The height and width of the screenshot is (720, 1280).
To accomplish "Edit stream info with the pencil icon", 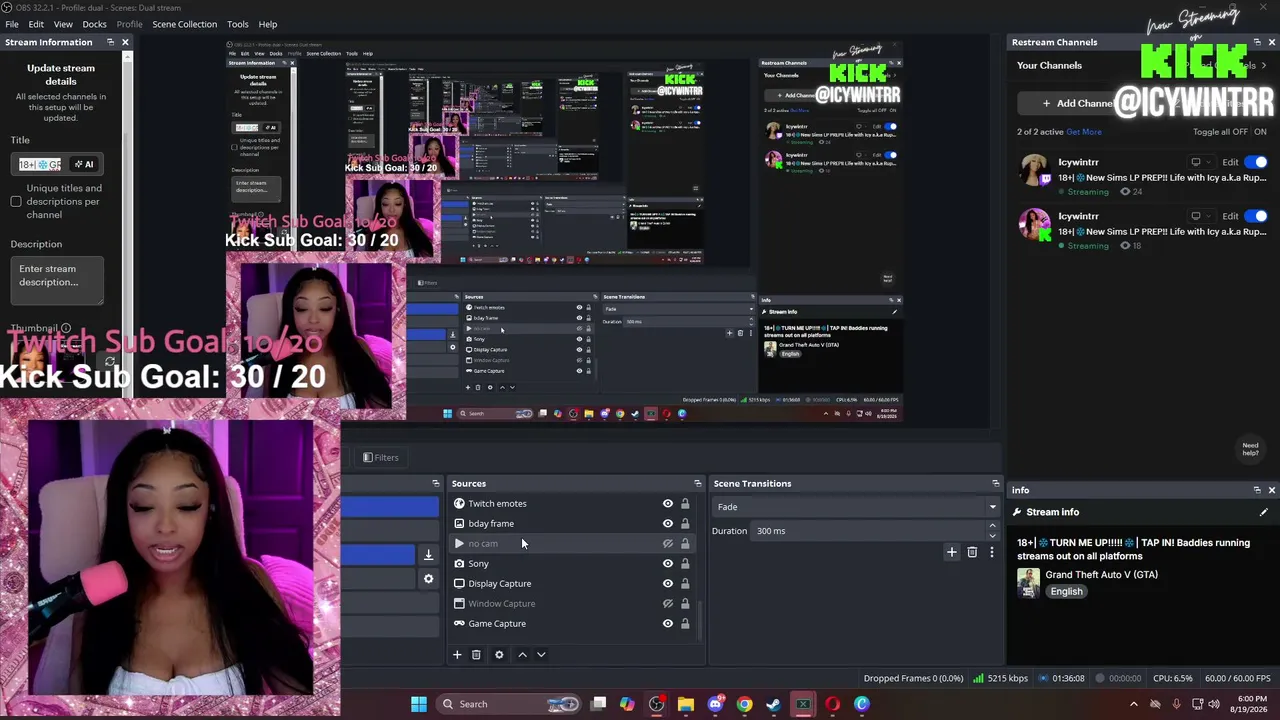I will pyautogui.click(x=1264, y=512).
